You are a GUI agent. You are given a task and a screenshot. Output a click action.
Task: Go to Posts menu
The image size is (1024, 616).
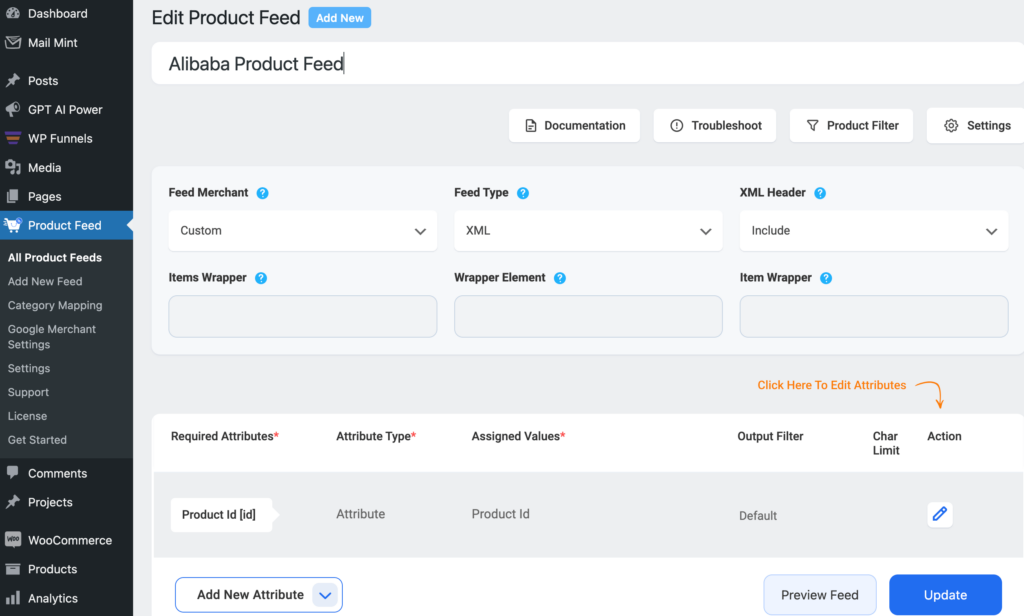coord(43,80)
